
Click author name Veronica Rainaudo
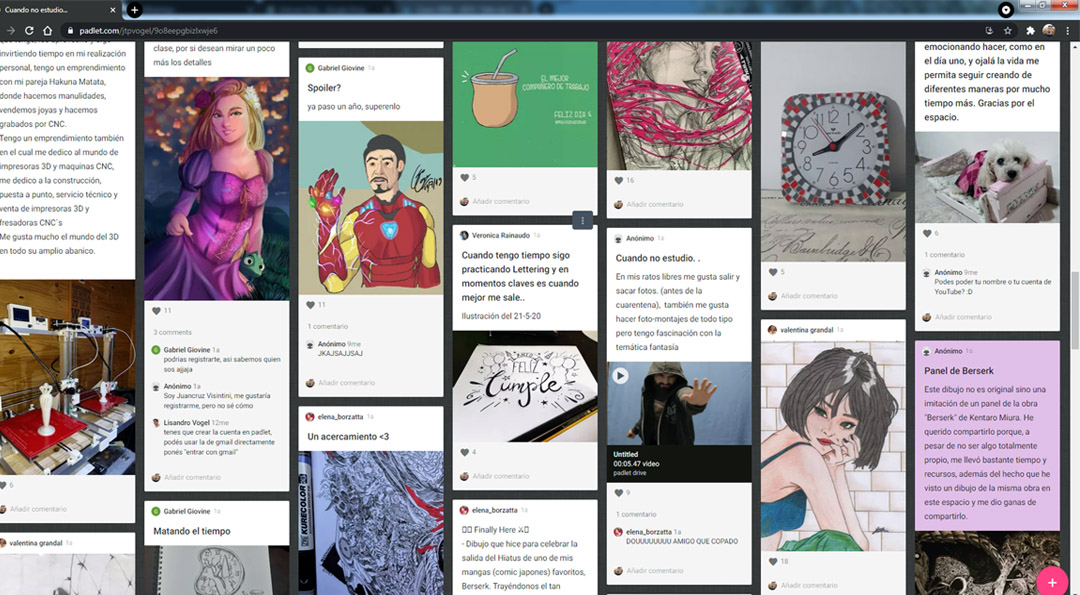click(x=501, y=236)
